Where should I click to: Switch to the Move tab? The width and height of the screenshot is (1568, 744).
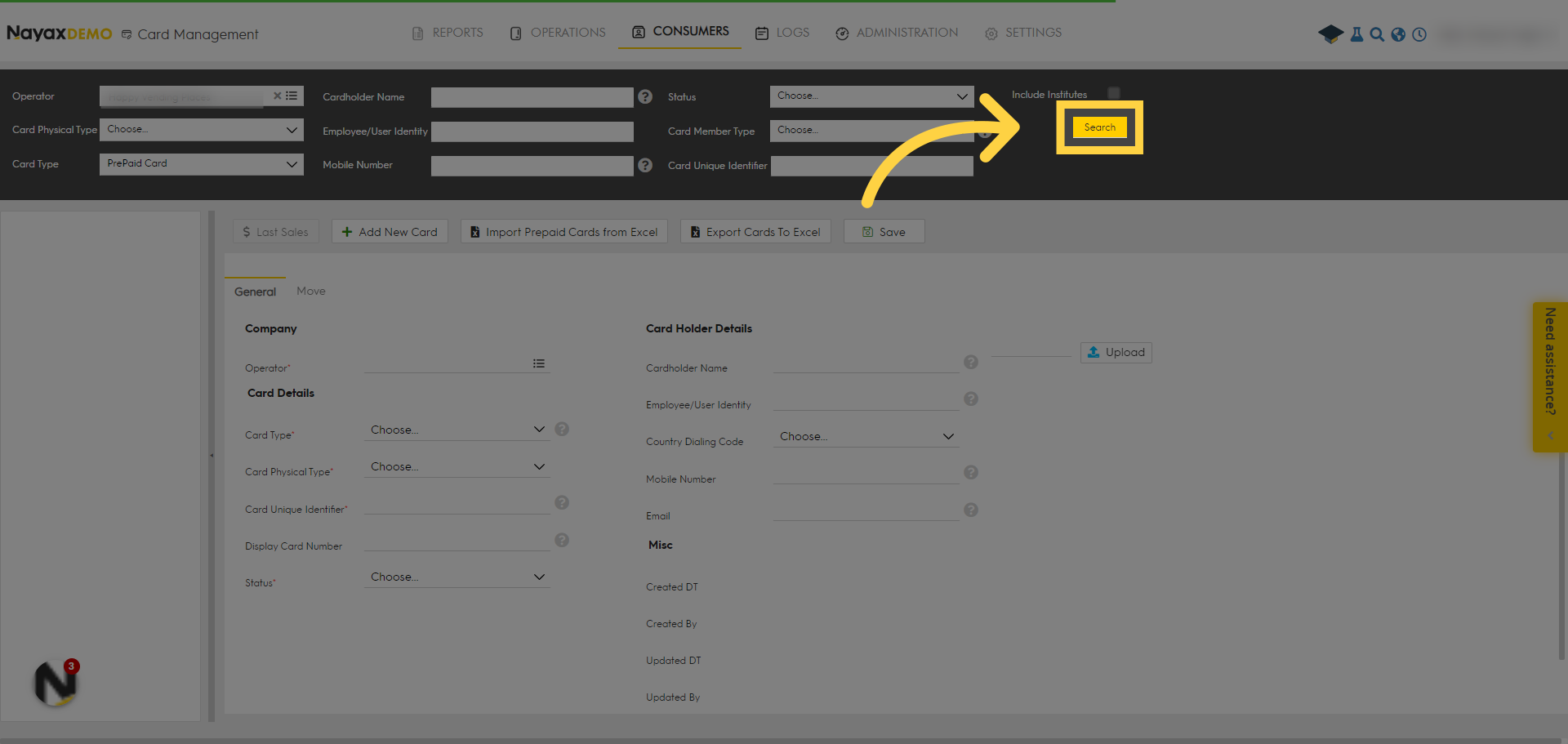[x=311, y=291]
